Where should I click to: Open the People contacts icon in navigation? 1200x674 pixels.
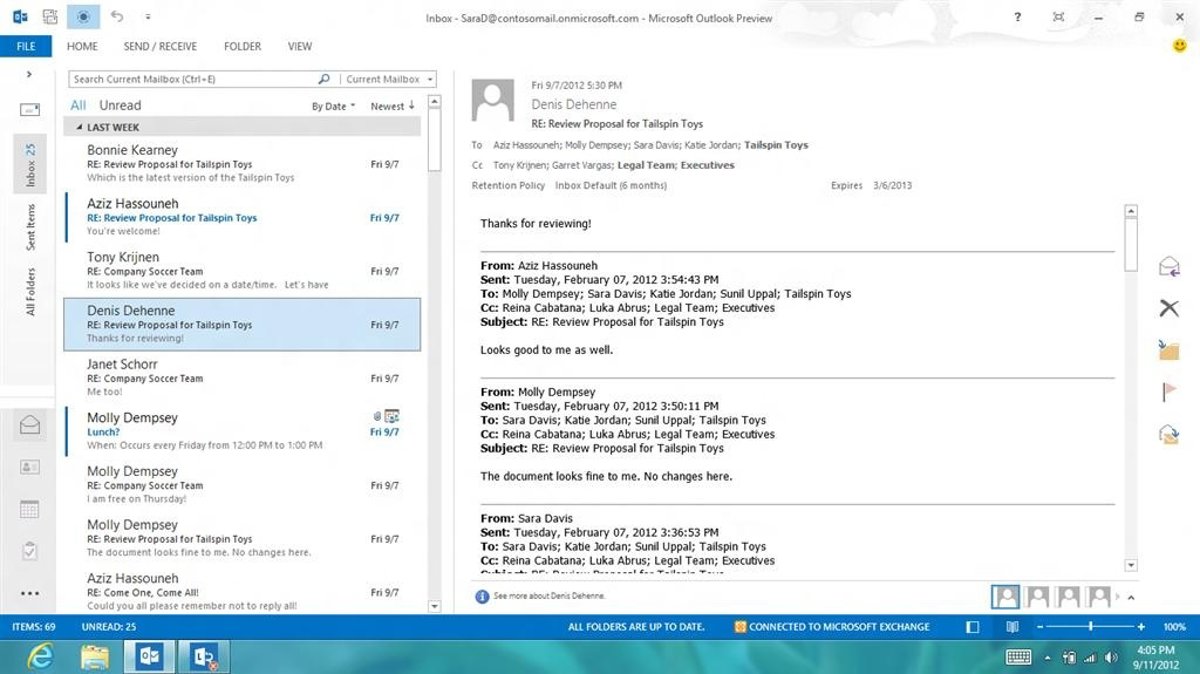pyautogui.click(x=29, y=467)
